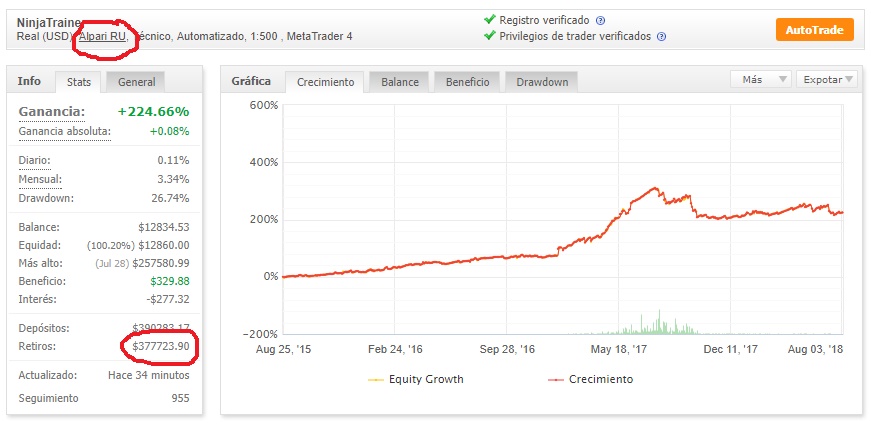
Task: Click the 26.74% drawdown value
Action: pyautogui.click(x=173, y=198)
